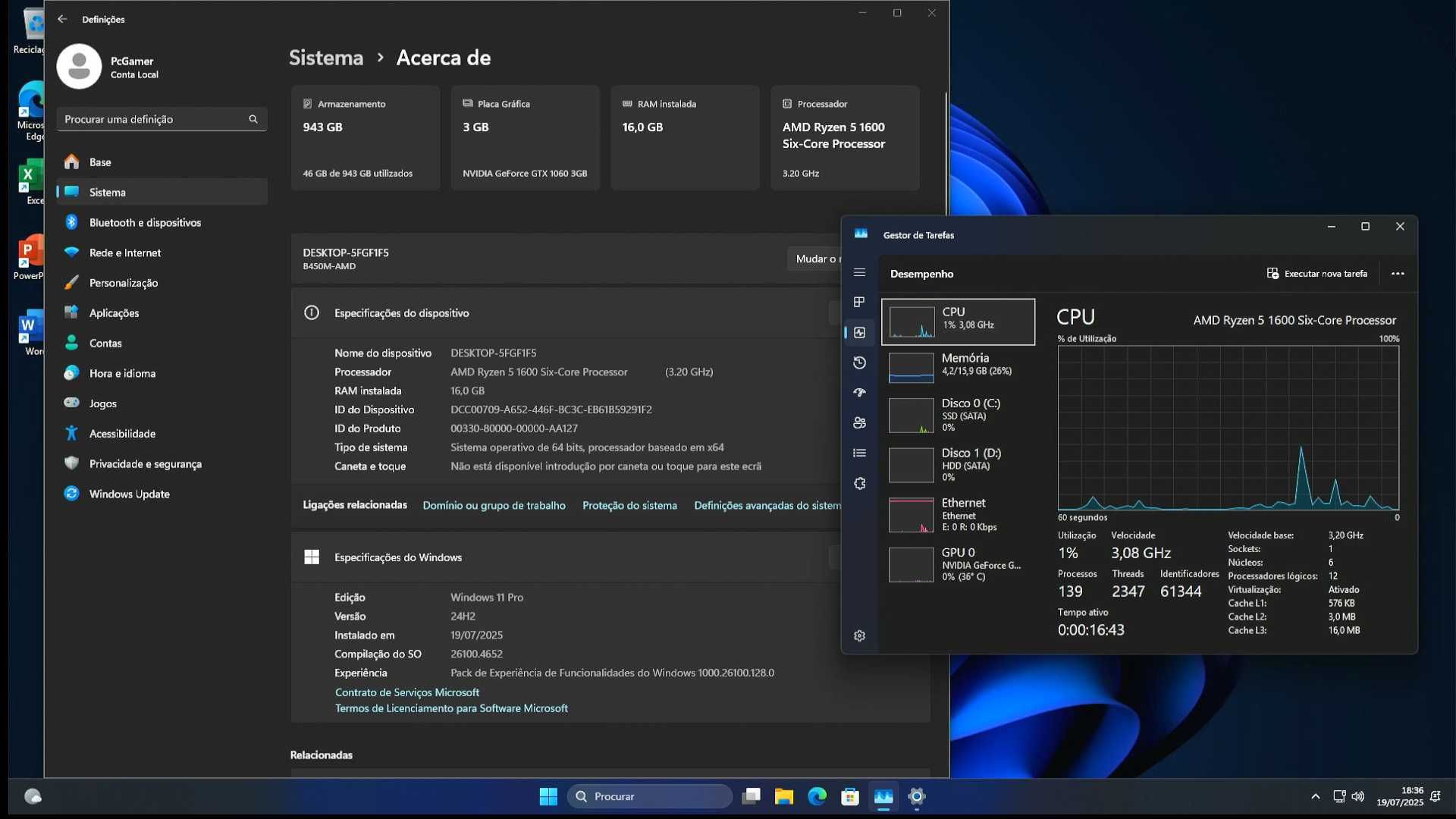Open the Armazenamento info card
Viewport: 1456px width, 819px height.
[x=366, y=138]
